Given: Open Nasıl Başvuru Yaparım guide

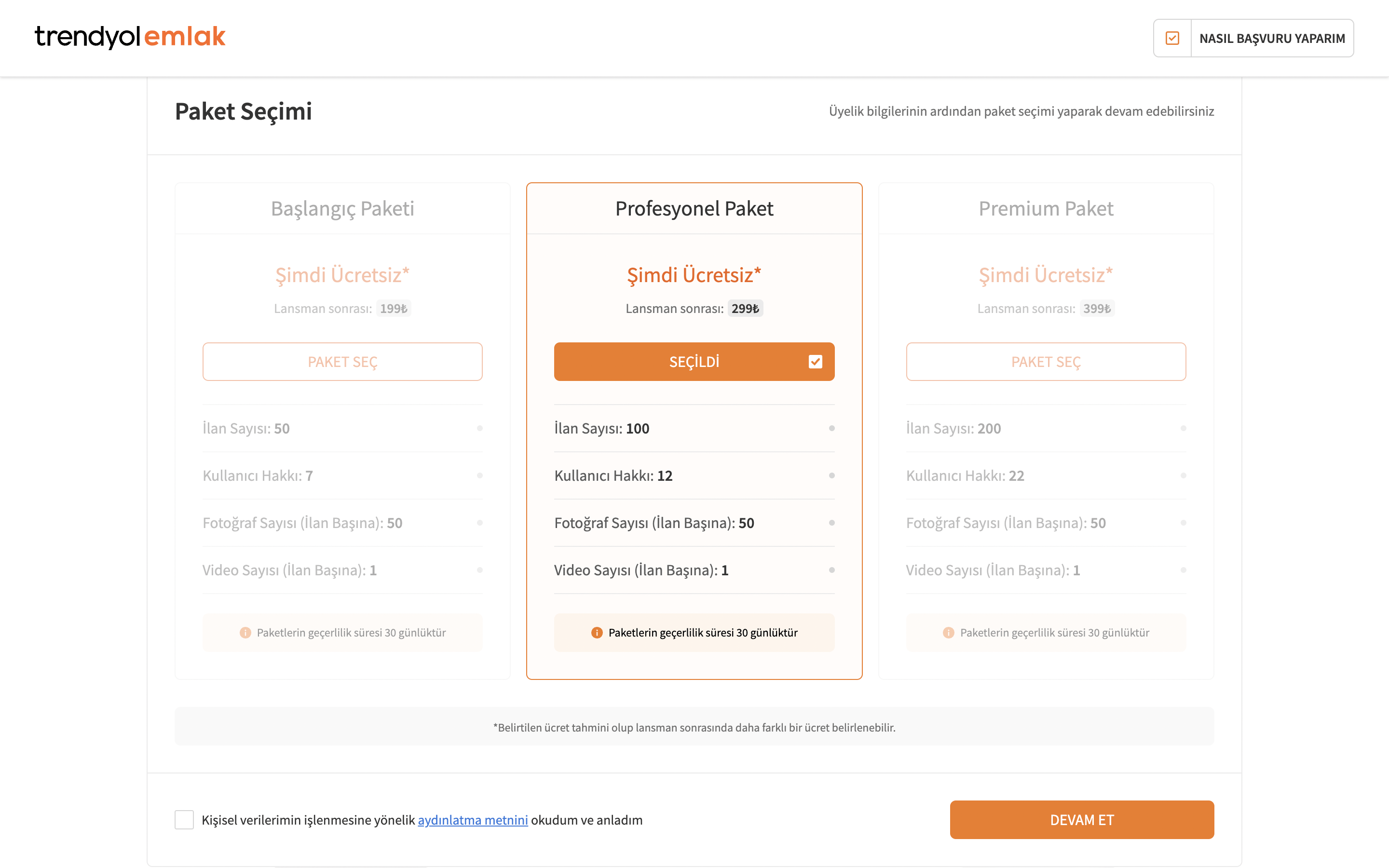Looking at the screenshot, I should click(1272, 39).
